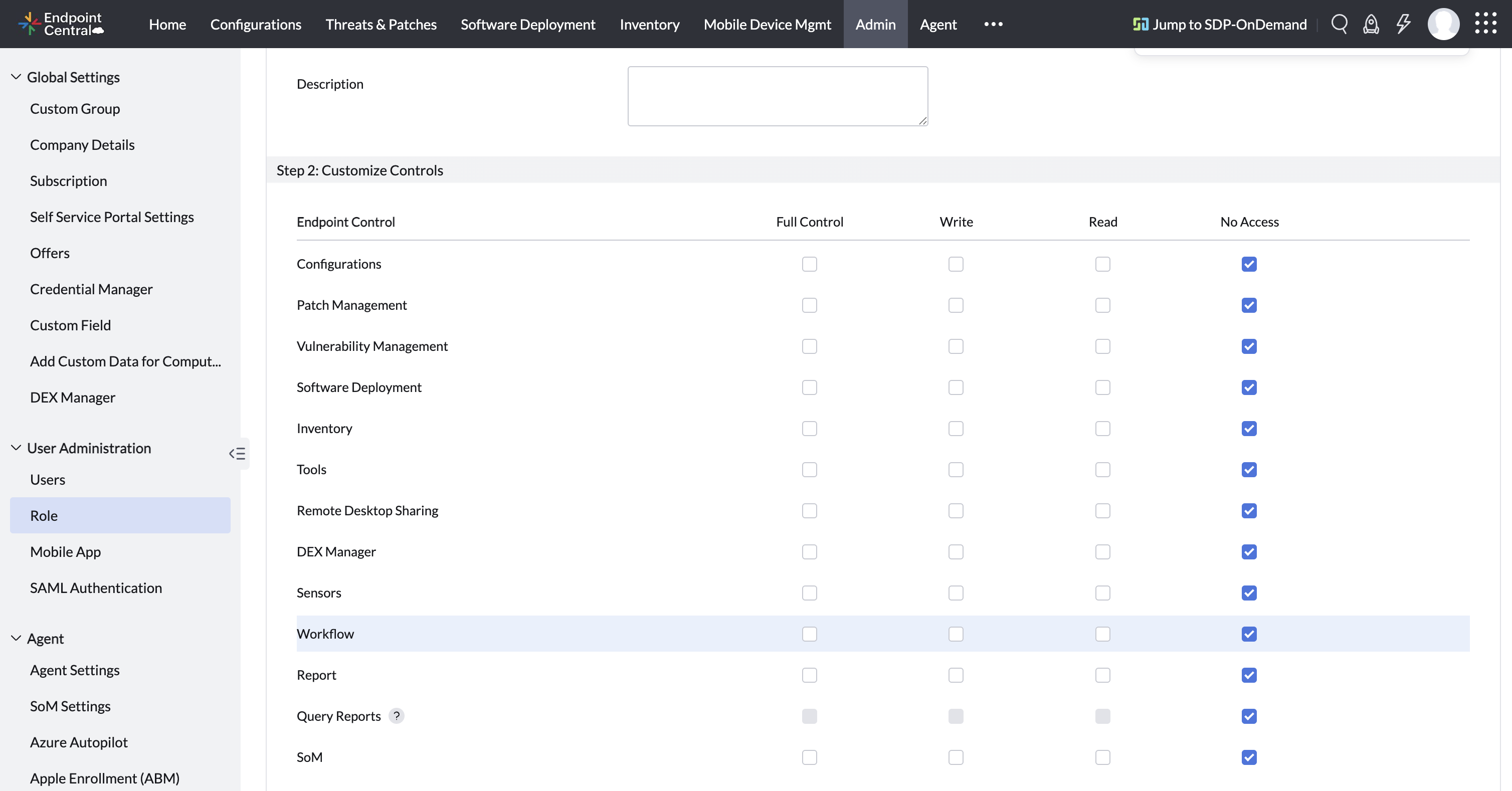Click the rocket announcements icon
1512x791 pixels.
click(1371, 24)
